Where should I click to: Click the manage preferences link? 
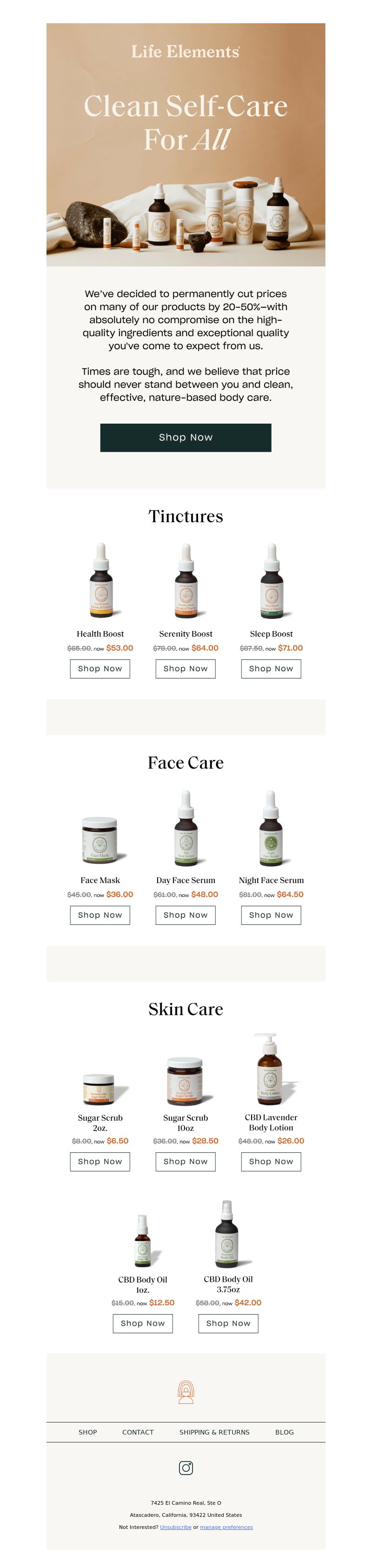click(x=226, y=1527)
